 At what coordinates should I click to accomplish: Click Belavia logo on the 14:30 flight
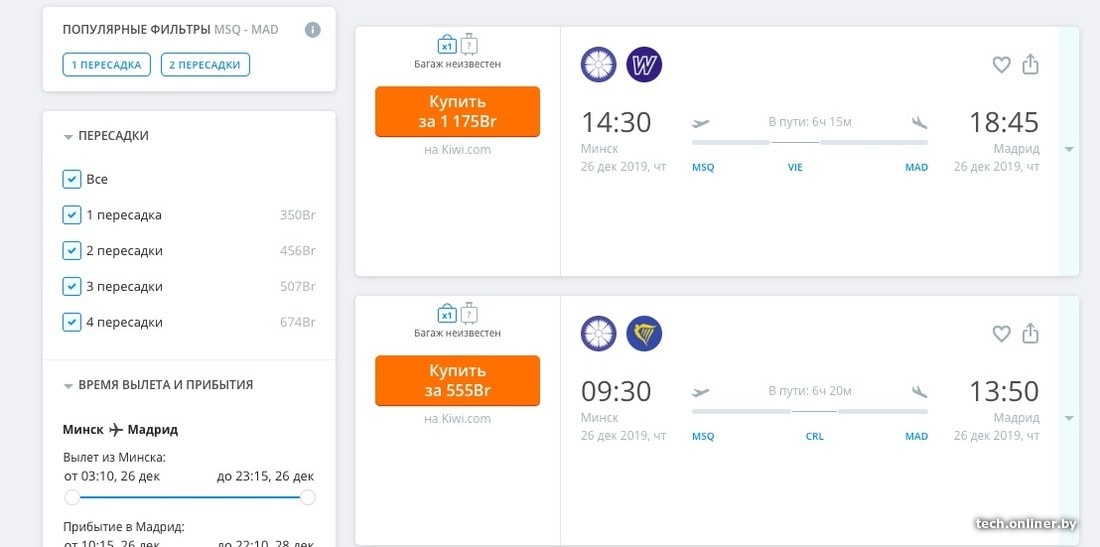tap(599, 65)
